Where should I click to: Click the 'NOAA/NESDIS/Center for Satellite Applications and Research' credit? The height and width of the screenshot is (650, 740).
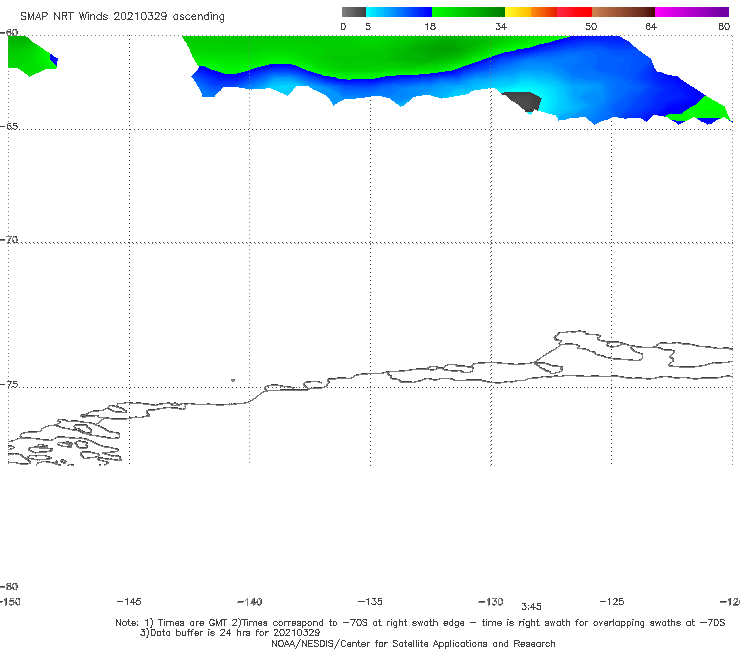[x=413, y=644]
